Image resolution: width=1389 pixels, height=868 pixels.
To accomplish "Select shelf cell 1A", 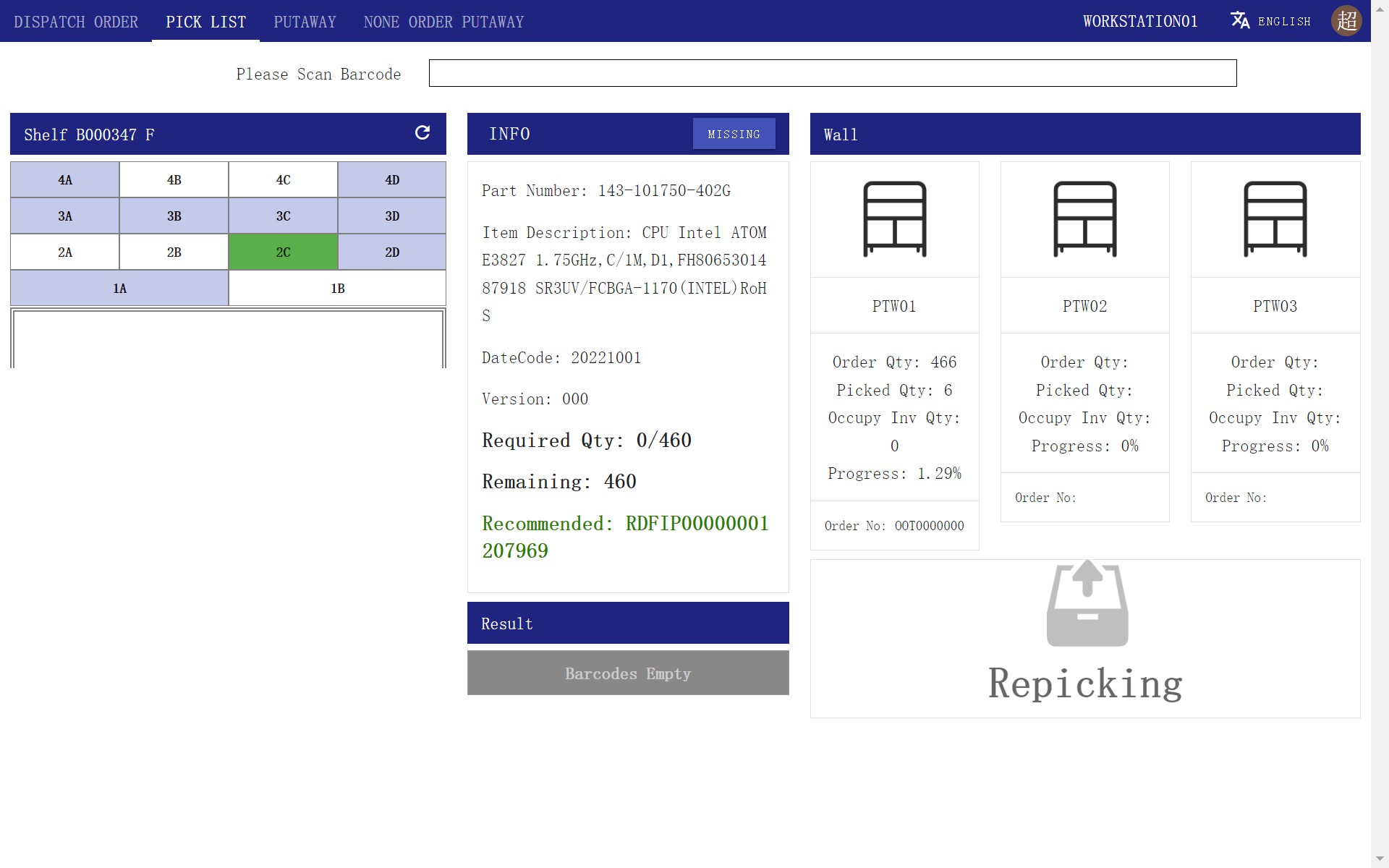I will point(119,288).
